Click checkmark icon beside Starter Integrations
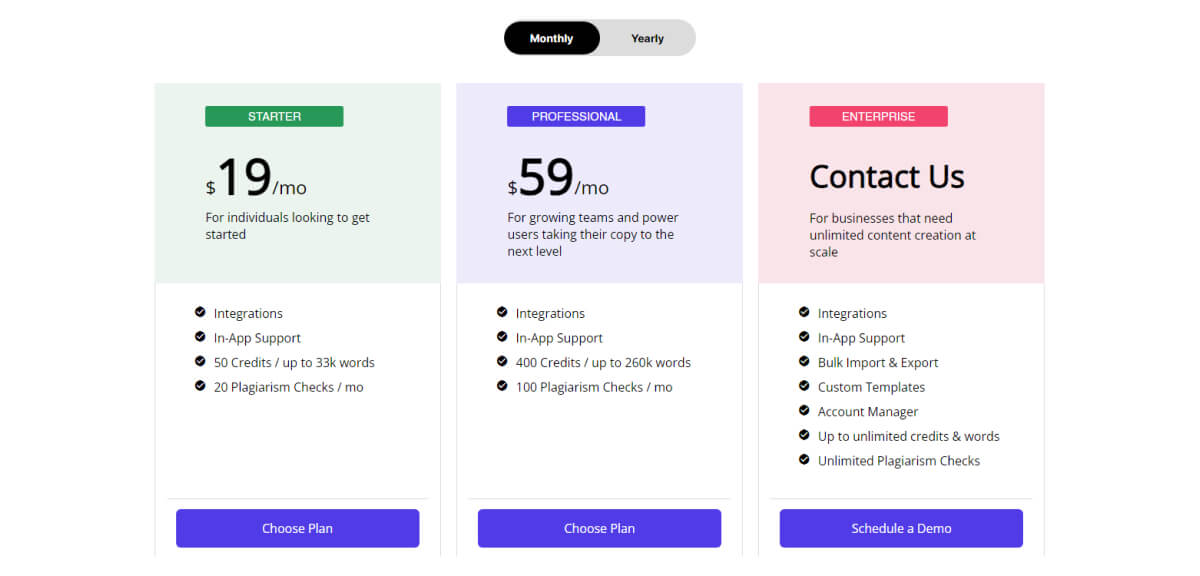Screen dimensions: 1200x576 [x=200, y=312]
